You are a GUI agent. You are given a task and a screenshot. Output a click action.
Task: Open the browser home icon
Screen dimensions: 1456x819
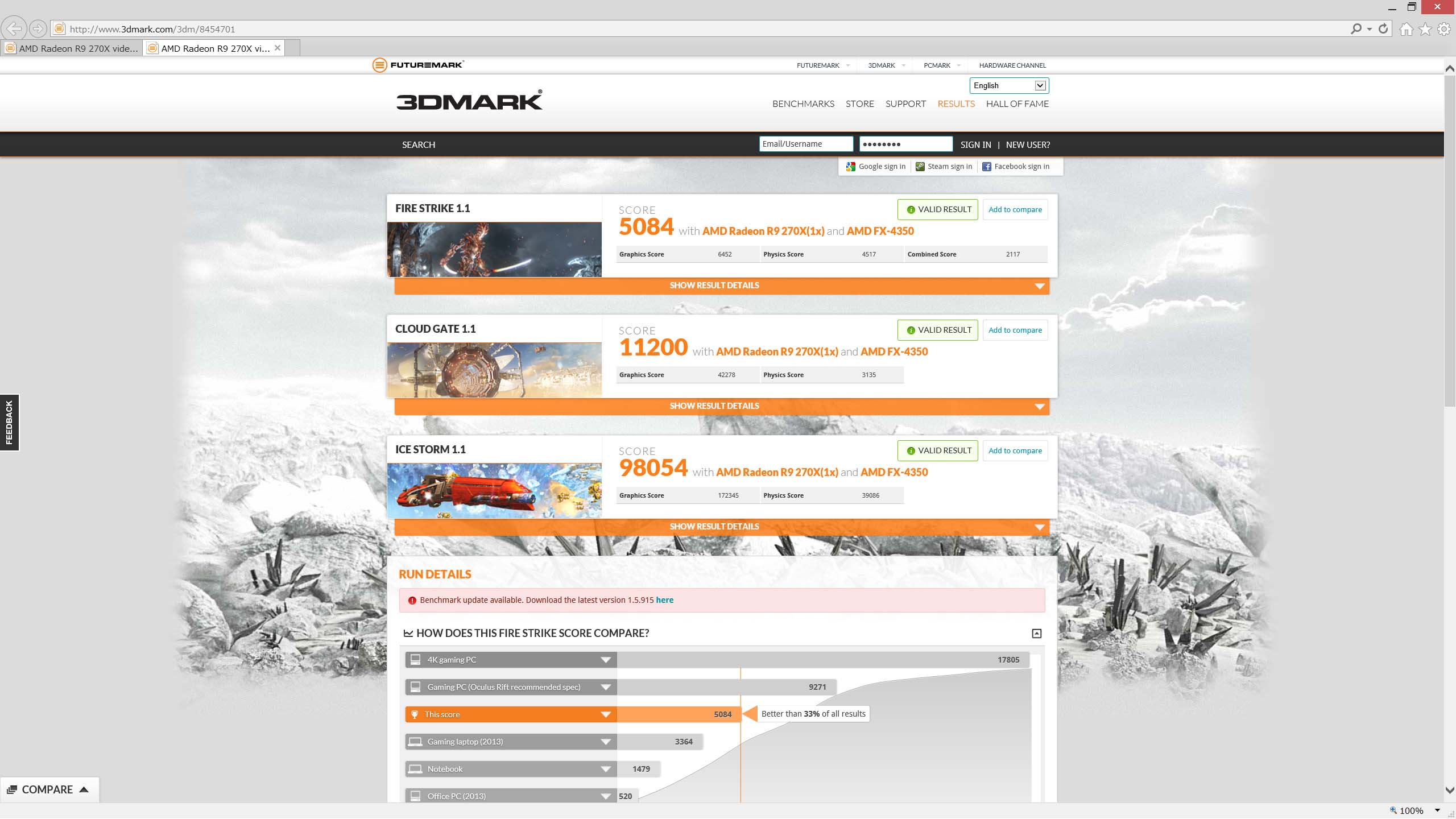pos(1406,29)
